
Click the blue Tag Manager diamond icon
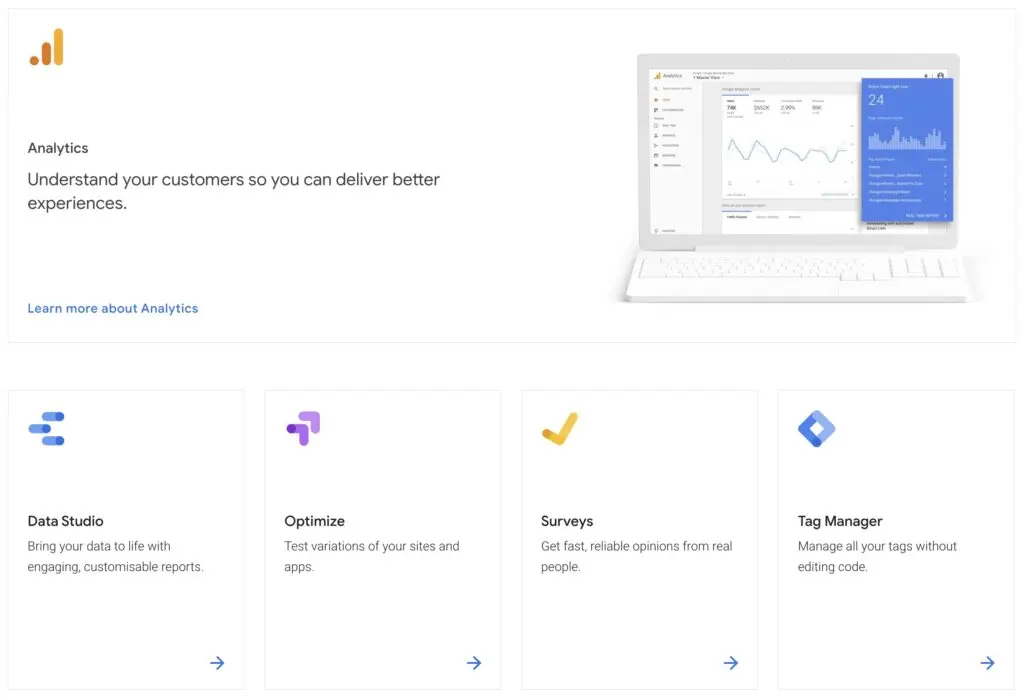click(816, 428)
